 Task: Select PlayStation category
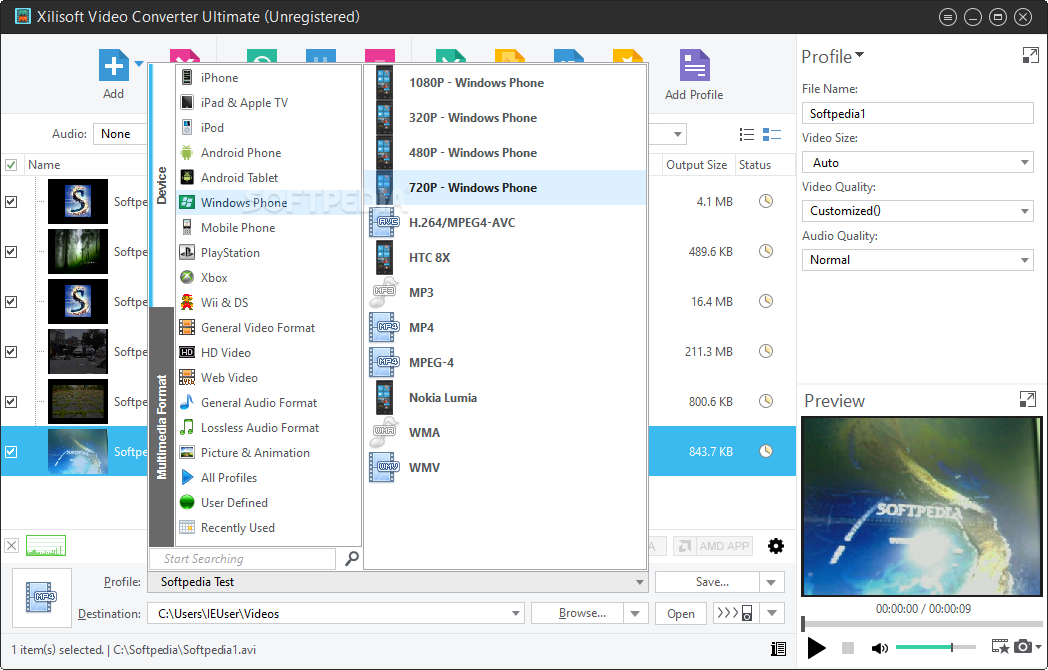point(268,253)
